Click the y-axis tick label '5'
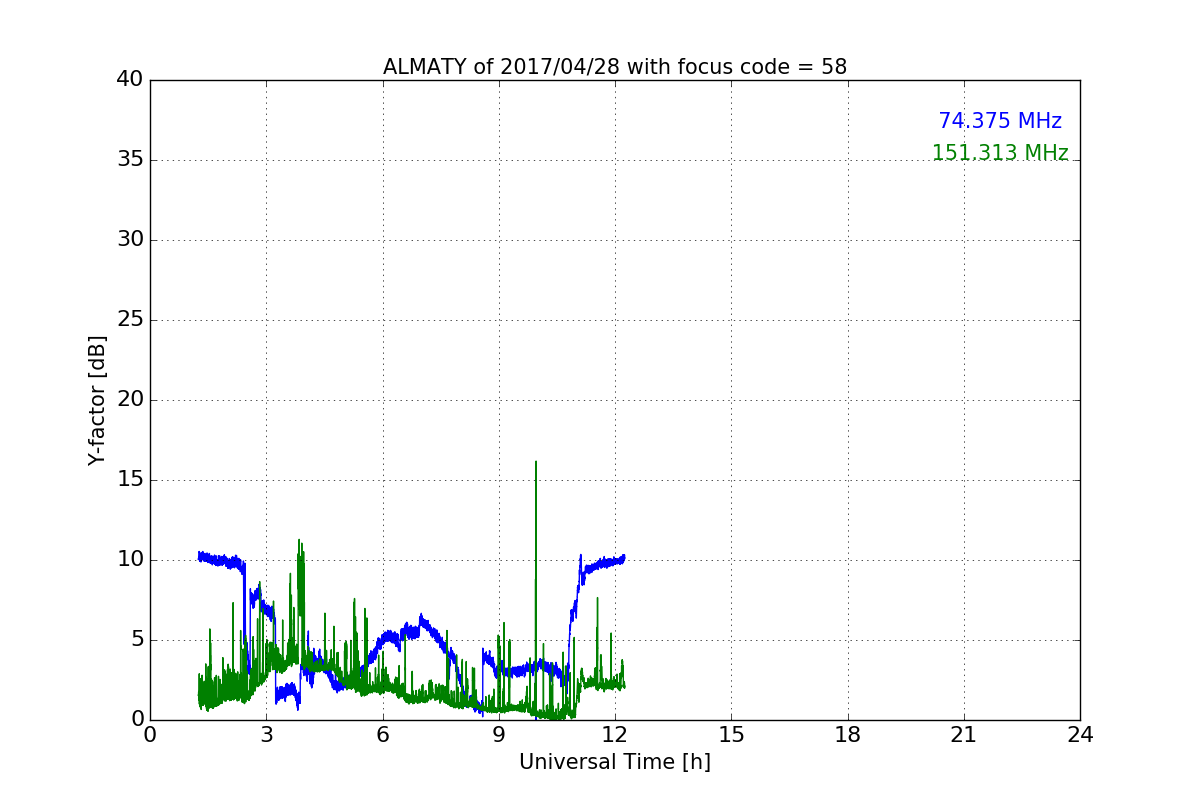Image resolution: width=1200 pixels, height=800 pixels. (136, 640)
